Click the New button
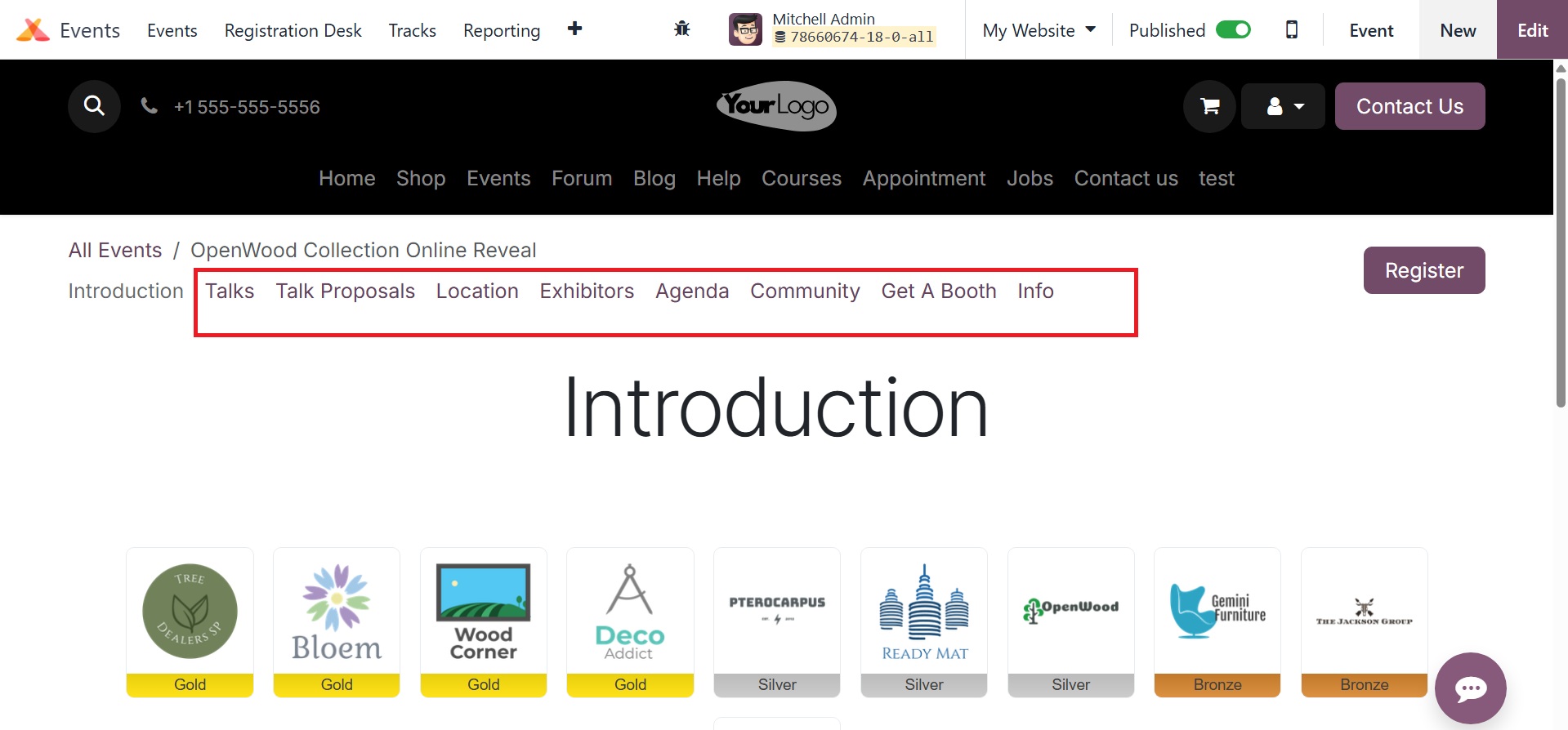The image size is (1568, 730). [1458, 30]
